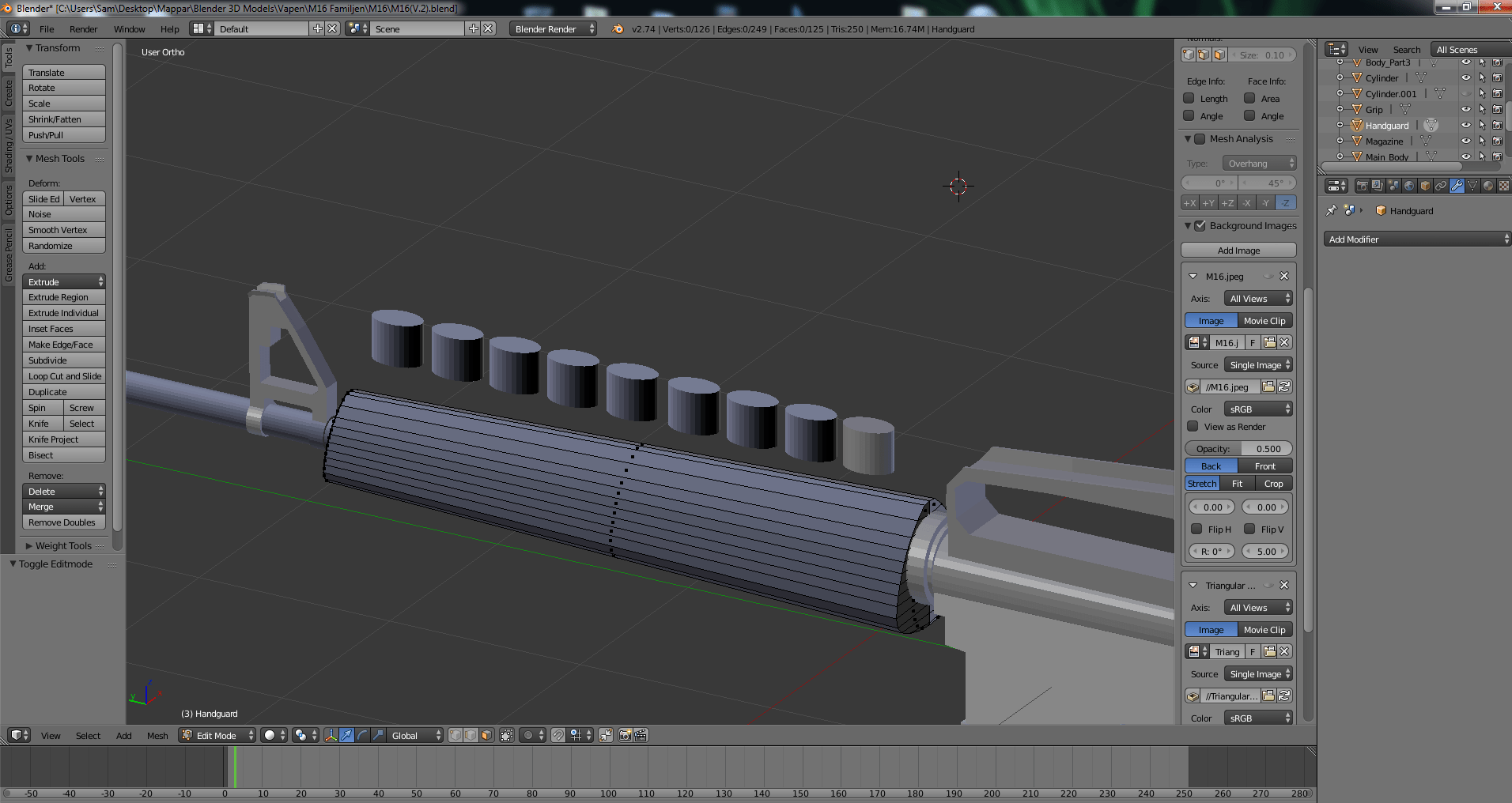Open Edit Mode selector dropdown
This screenshot has height=803, width=1512.
(217, 735)
